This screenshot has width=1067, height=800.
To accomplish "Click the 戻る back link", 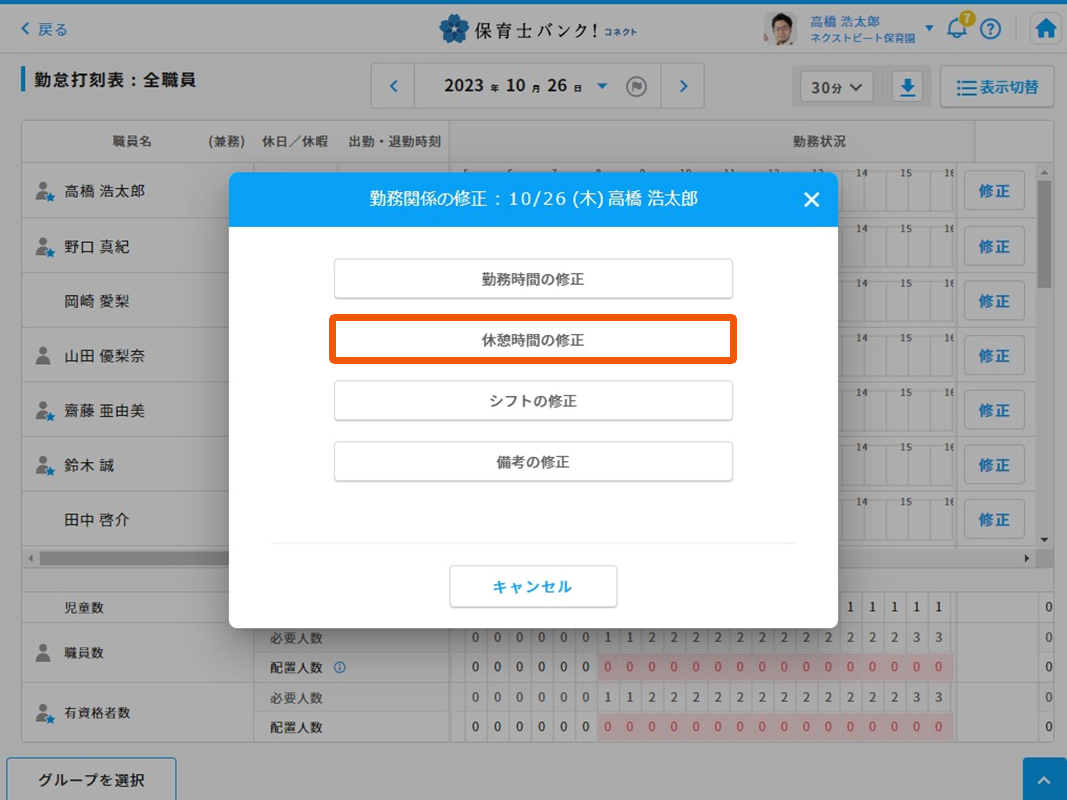I will click(x=45, y=29).
